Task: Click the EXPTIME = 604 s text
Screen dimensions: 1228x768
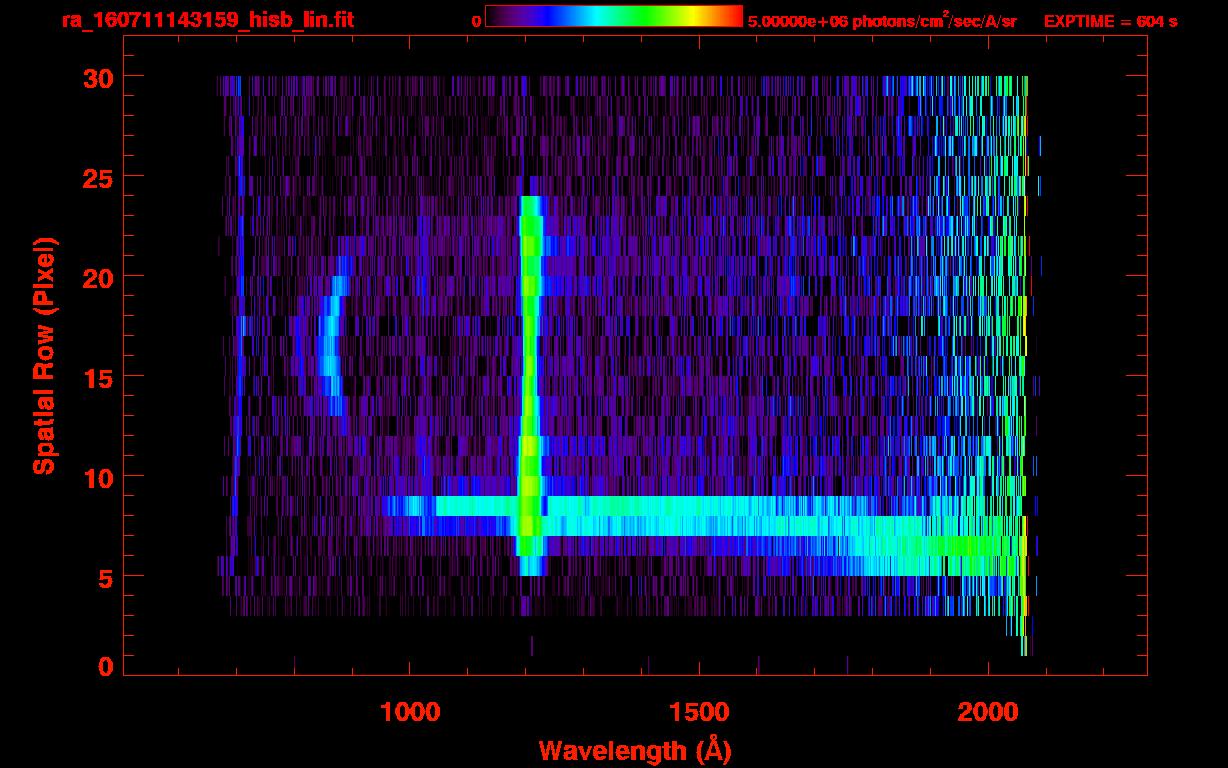Action: coord(1110,21)
